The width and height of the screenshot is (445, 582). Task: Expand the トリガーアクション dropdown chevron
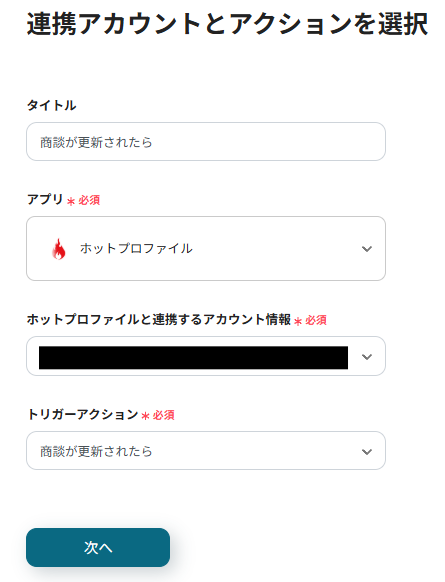pyautogui.click(x=367, y=452)
